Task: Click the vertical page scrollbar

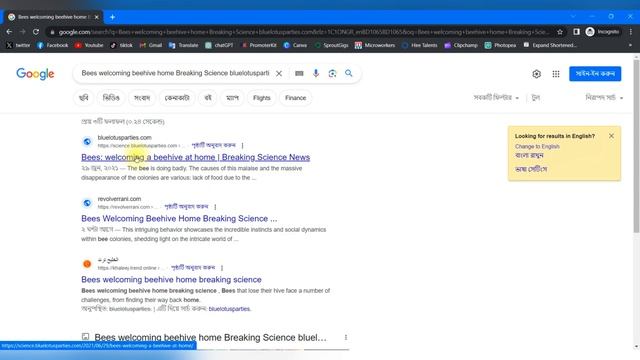Action: 636,147
